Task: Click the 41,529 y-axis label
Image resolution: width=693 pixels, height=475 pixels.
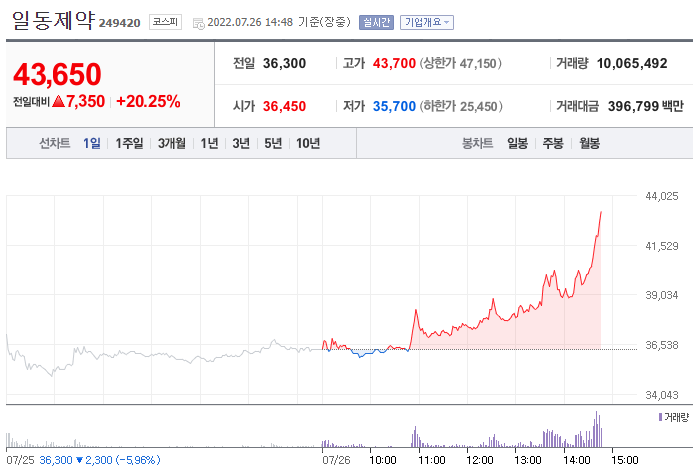Action: pos(662,246)
